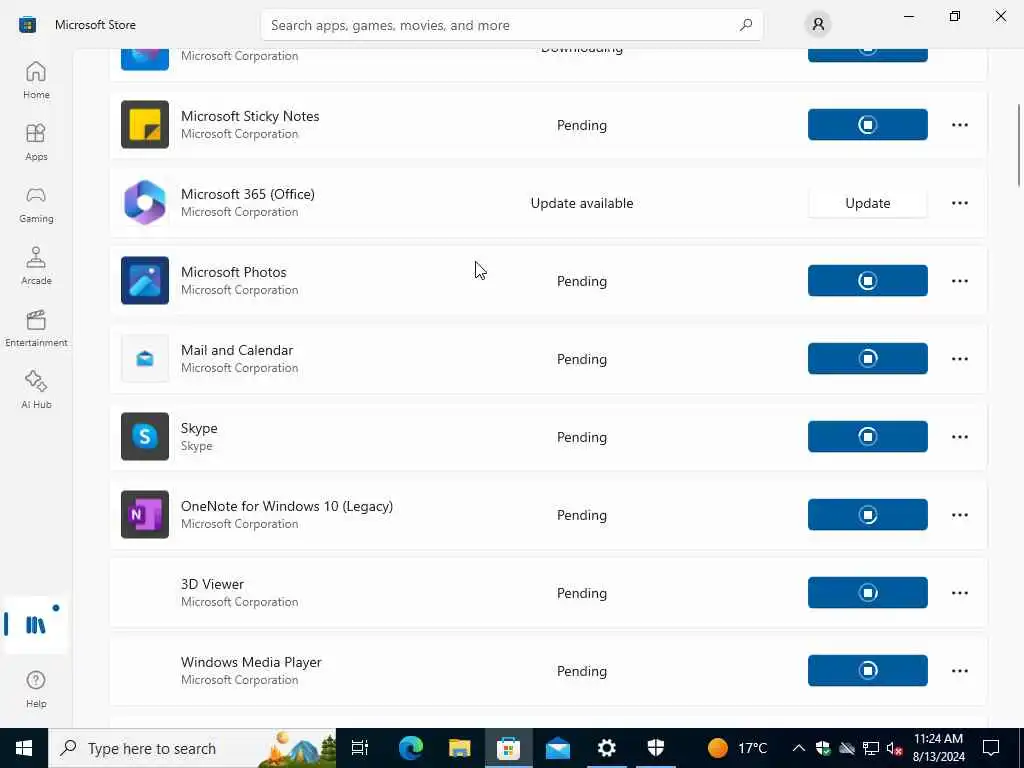1024x768 pixels.
Task: Open the Gaming section
Action: tap(36, 204)
